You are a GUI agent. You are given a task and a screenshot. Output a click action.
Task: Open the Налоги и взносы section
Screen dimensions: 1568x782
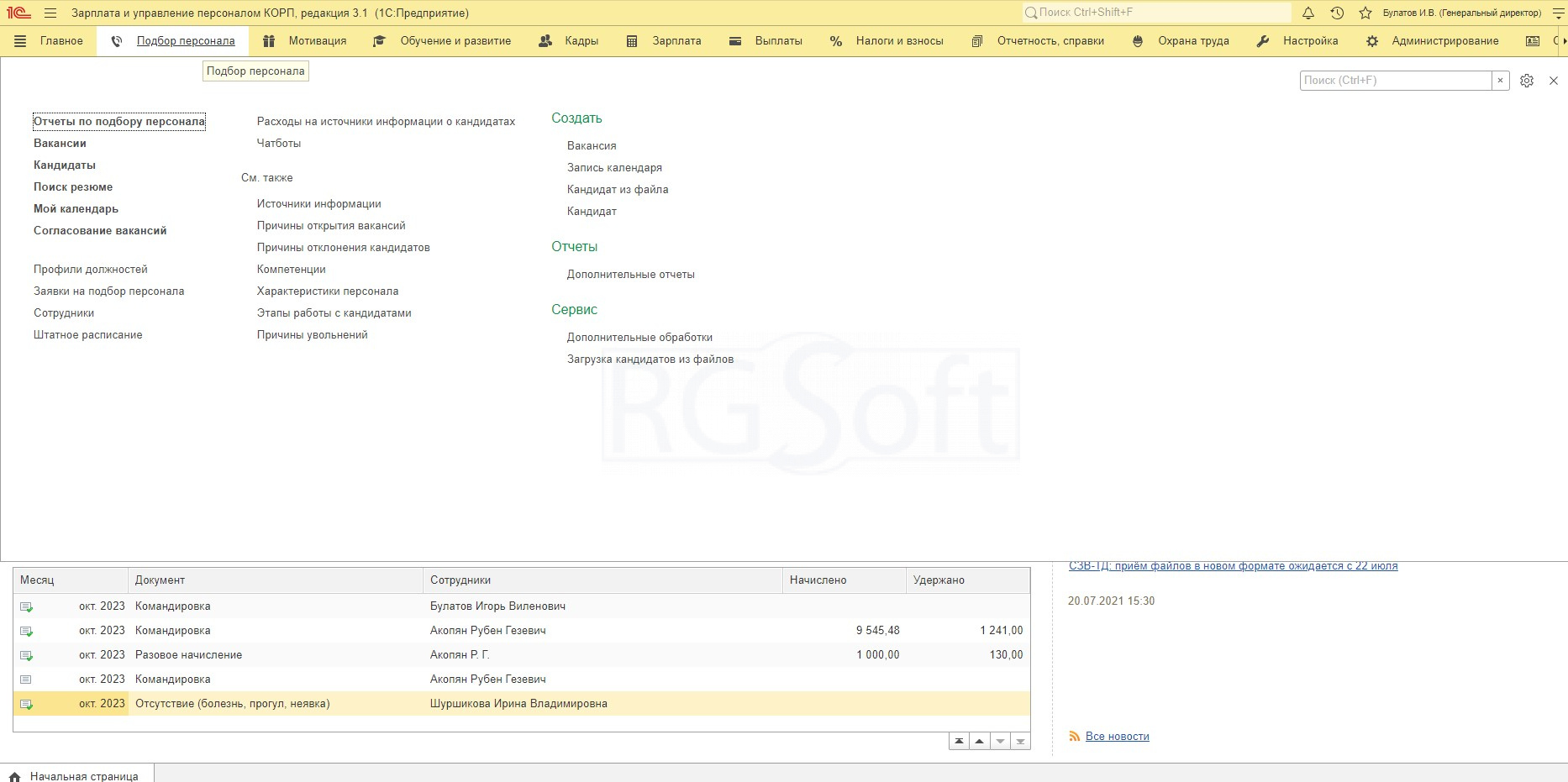coord(899,41)
